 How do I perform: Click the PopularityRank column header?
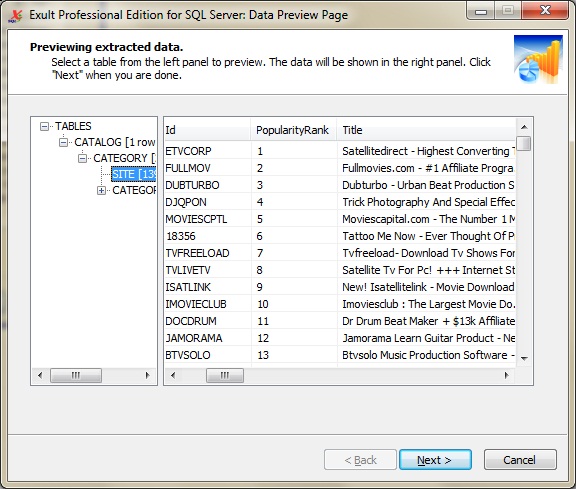tap(294, 130)
